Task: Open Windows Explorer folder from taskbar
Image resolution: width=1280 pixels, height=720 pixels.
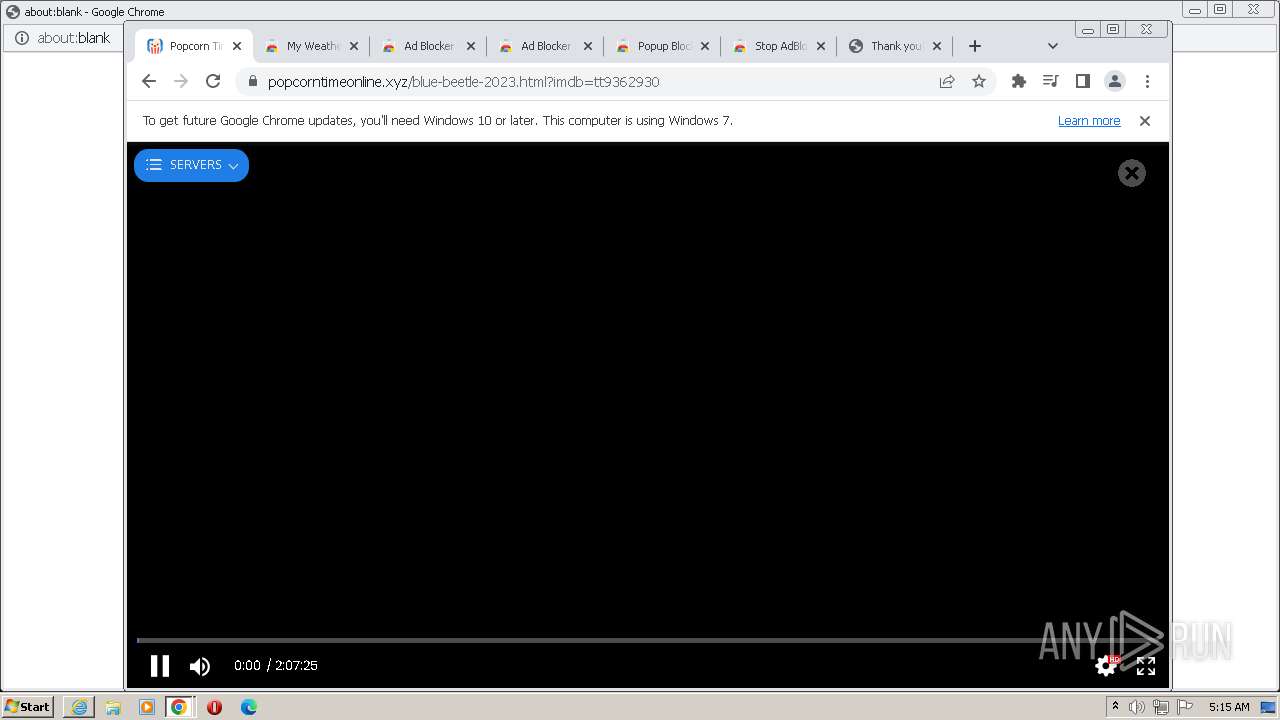Action: pyautogui.click(x=113, y=707)
